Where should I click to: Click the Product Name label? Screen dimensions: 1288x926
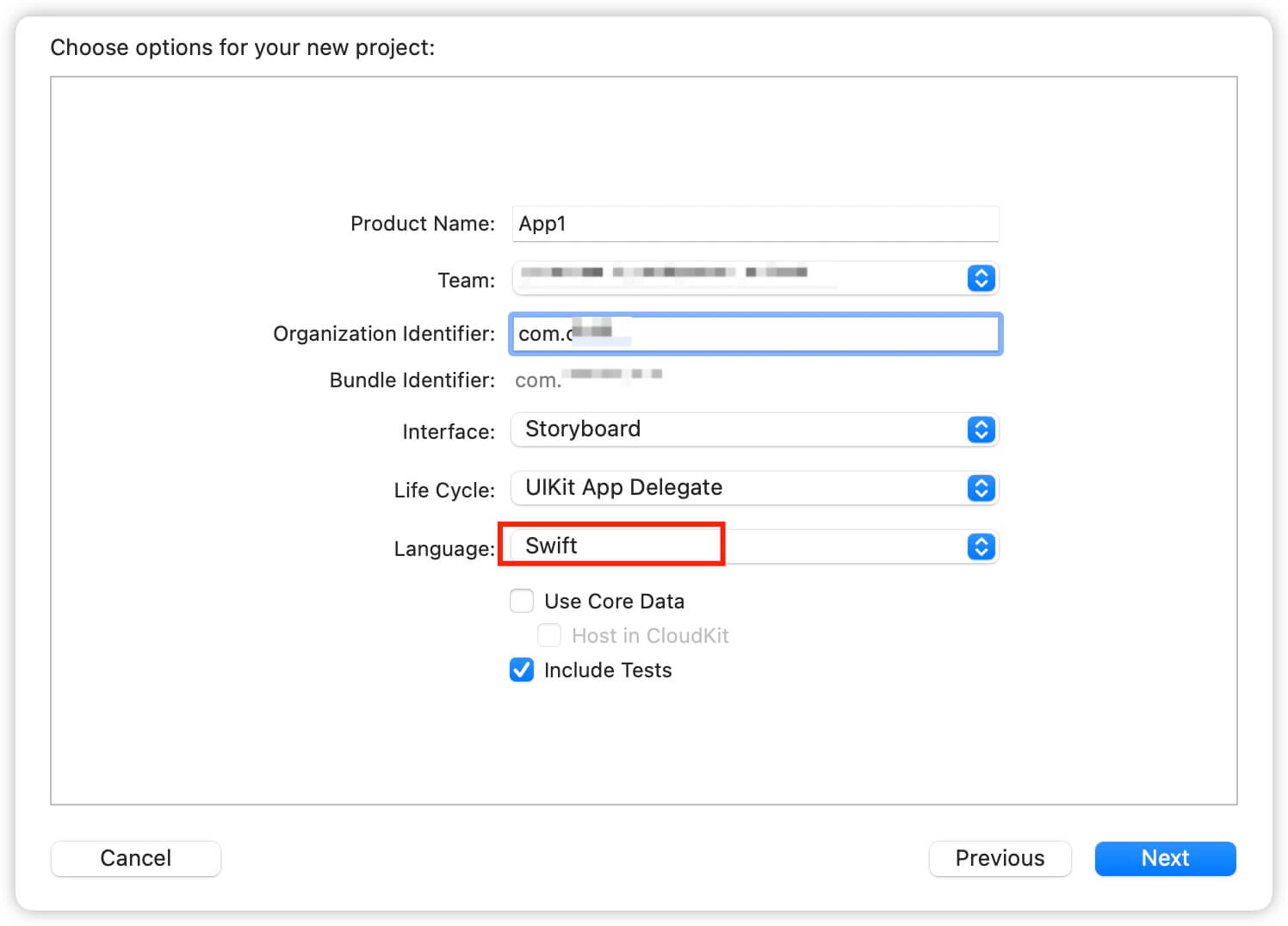[423, 224]
